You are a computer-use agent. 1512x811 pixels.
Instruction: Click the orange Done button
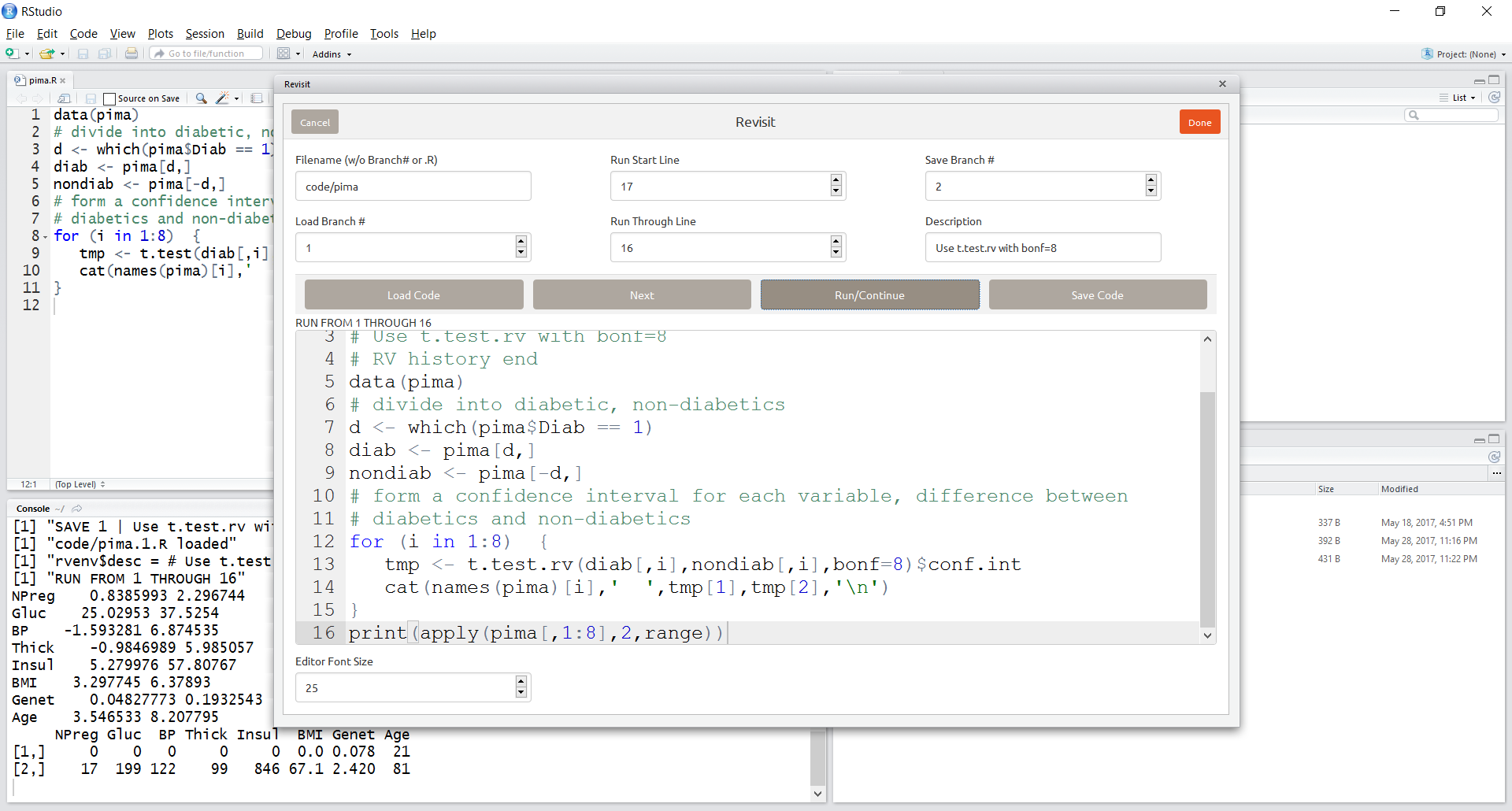(x=1199, y=122)
